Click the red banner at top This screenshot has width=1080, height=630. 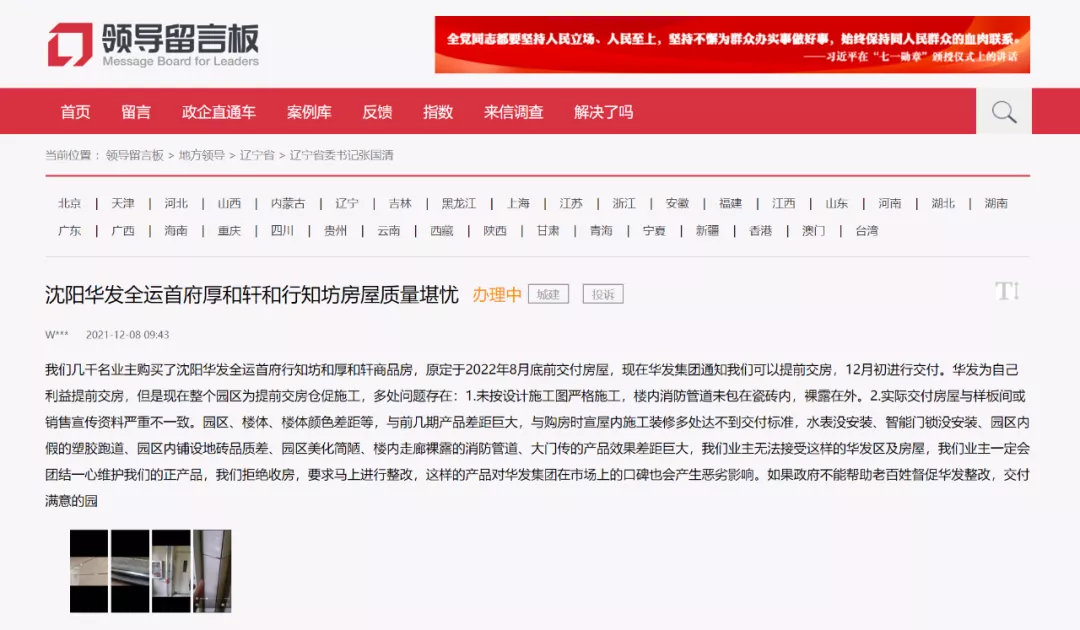pyautogui.click(x=732, y=45)
